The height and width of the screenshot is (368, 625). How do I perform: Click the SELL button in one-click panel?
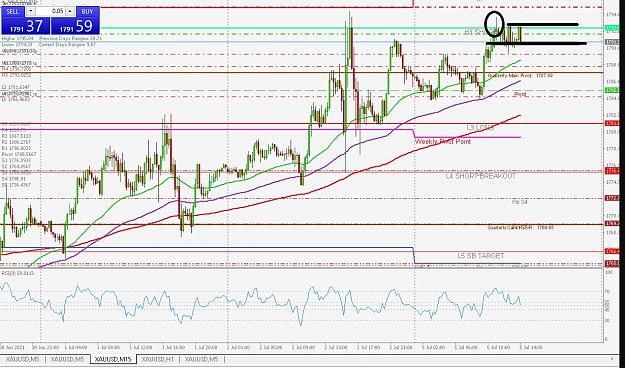coord(12,11)
